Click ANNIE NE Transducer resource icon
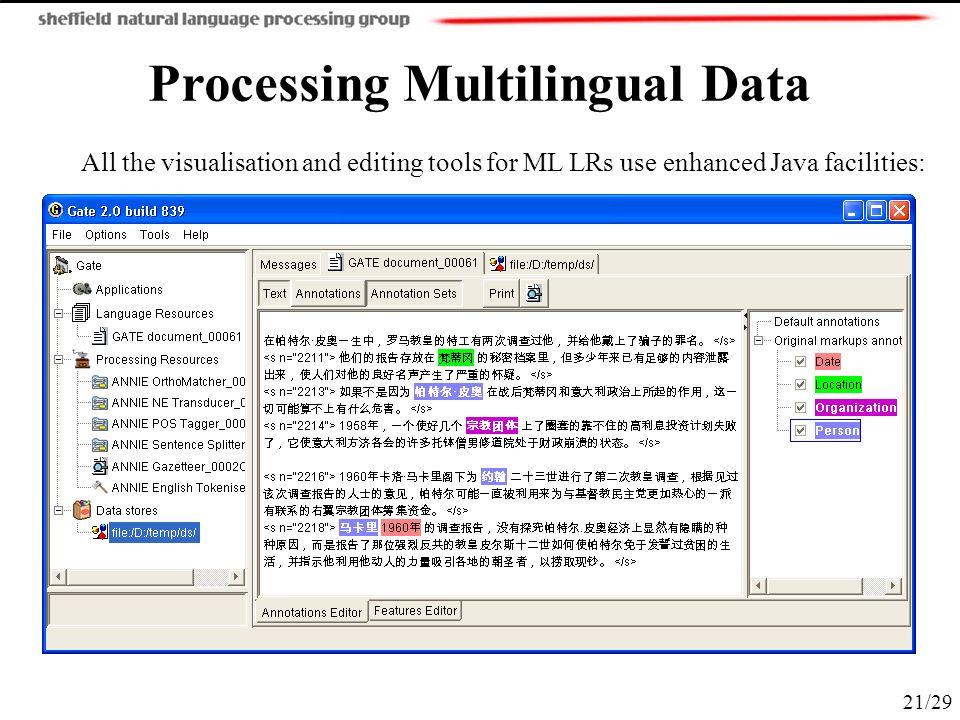 click(x=100, y=403)
